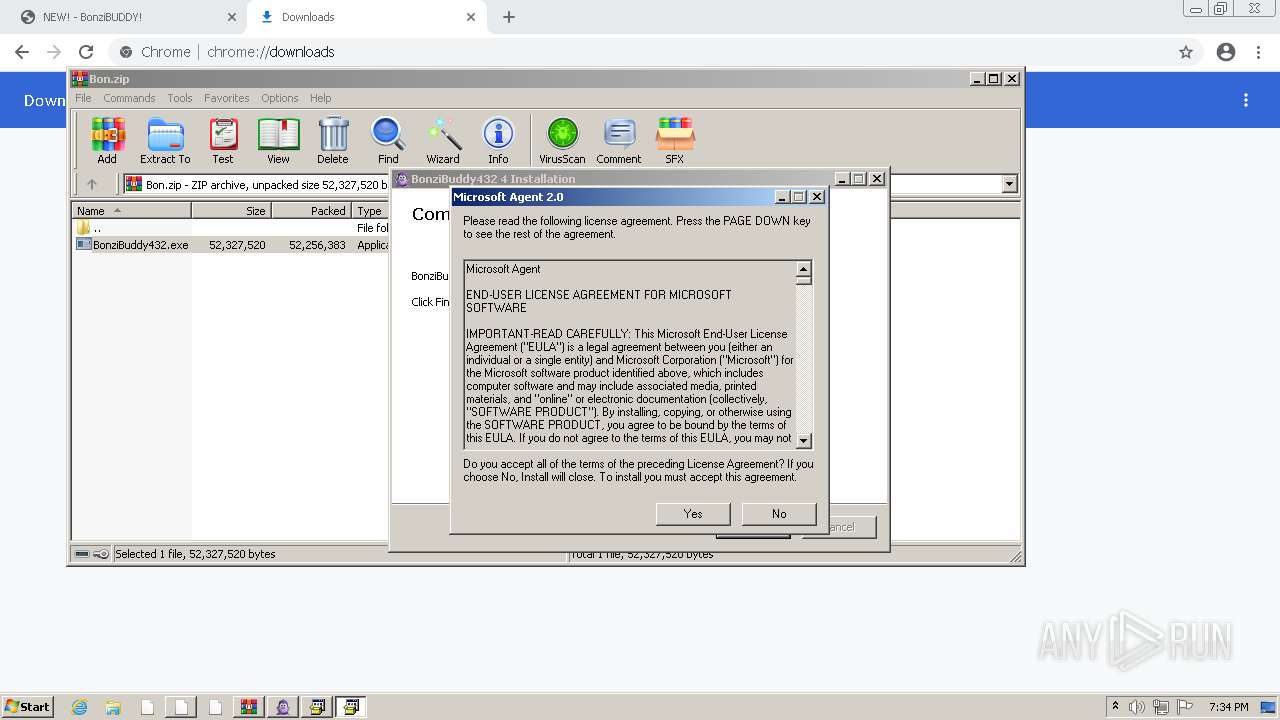Image resolution: width=1280 pixels, height=720 pixels.
Task: Click the Delete trash icon in WinRAR
Action: click(x=333, y=141)
